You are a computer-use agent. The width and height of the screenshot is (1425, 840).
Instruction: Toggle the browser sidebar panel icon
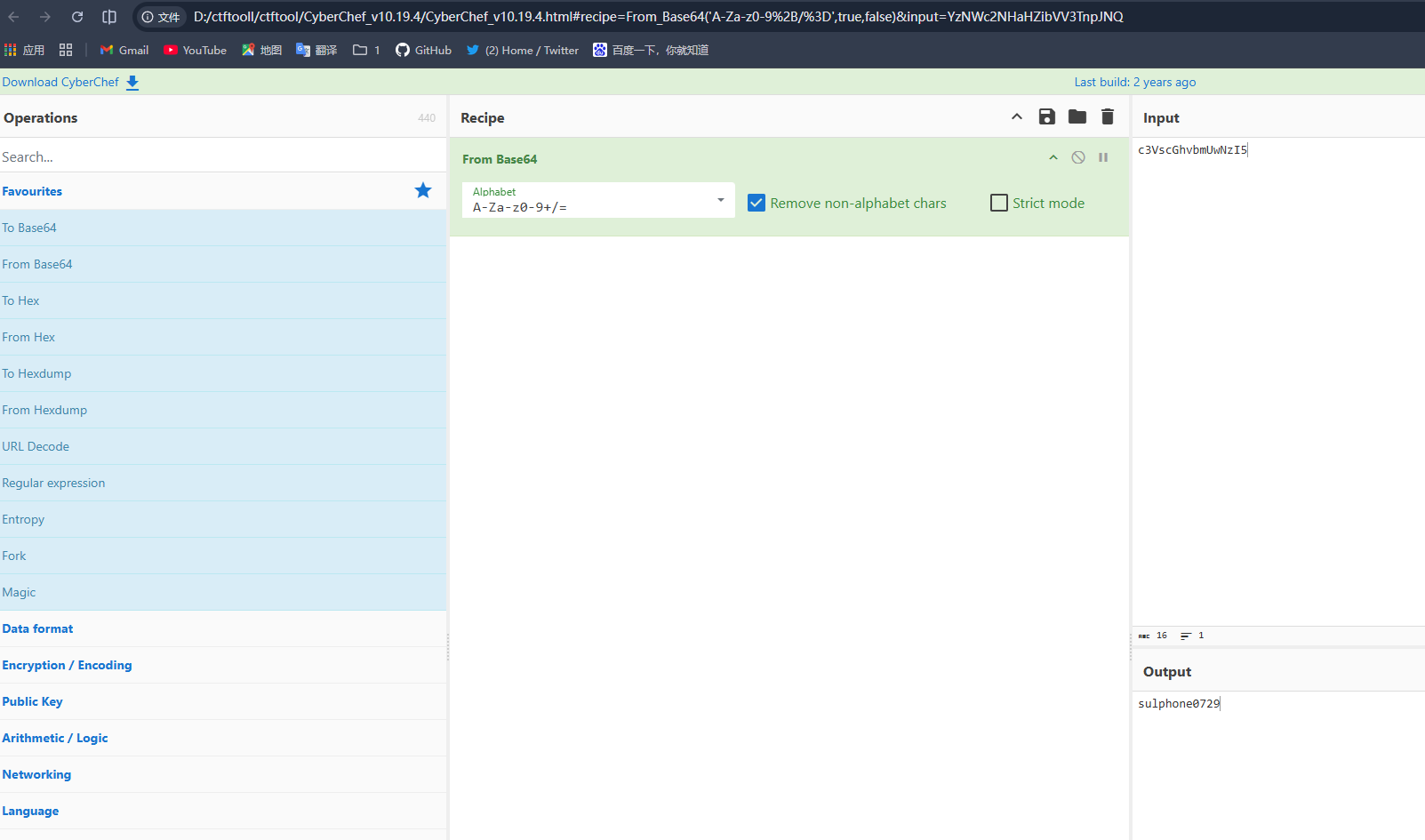click(109, 17)
